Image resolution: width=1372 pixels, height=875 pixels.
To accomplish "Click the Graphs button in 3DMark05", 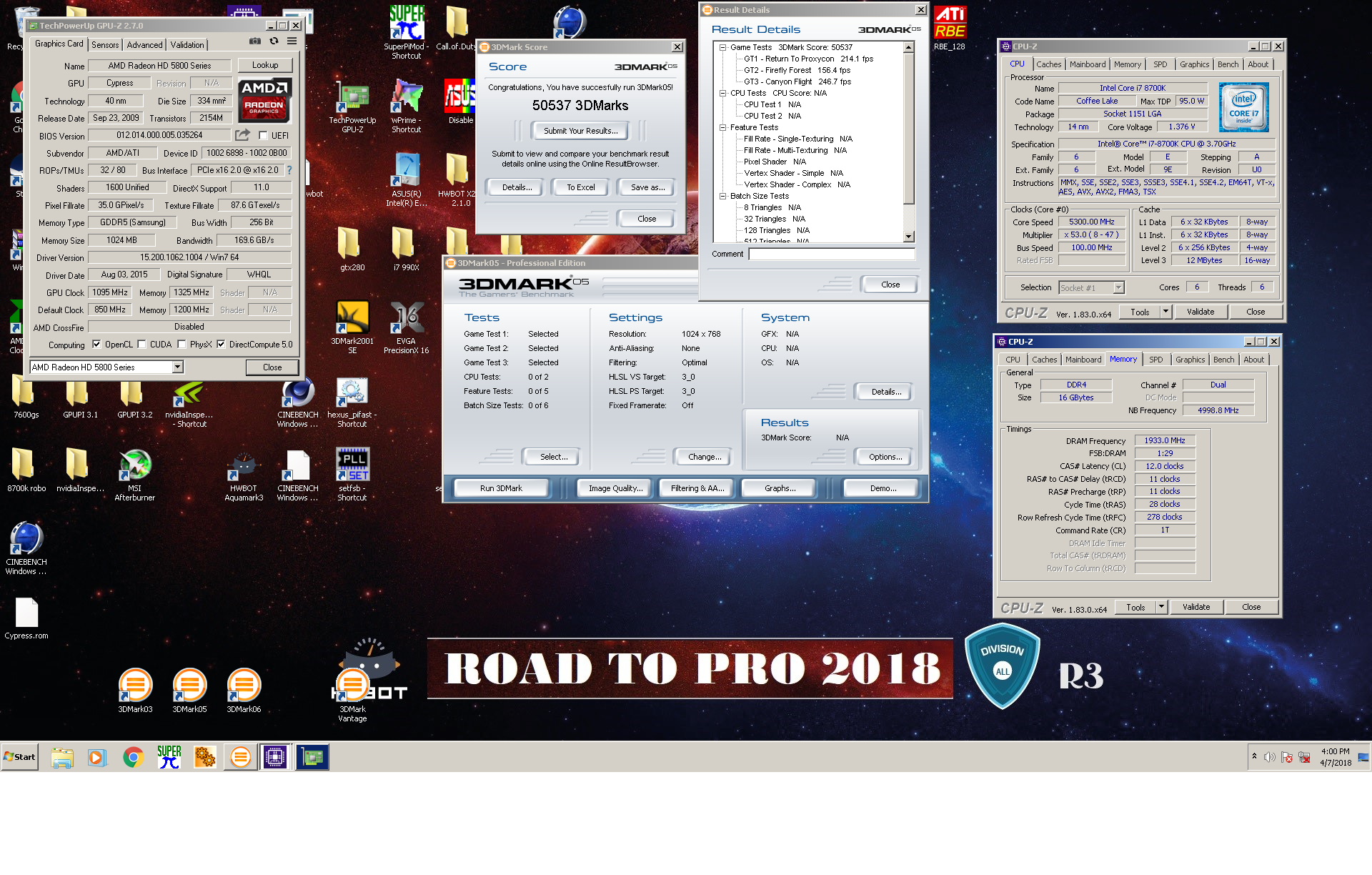I will coord(780,488).
